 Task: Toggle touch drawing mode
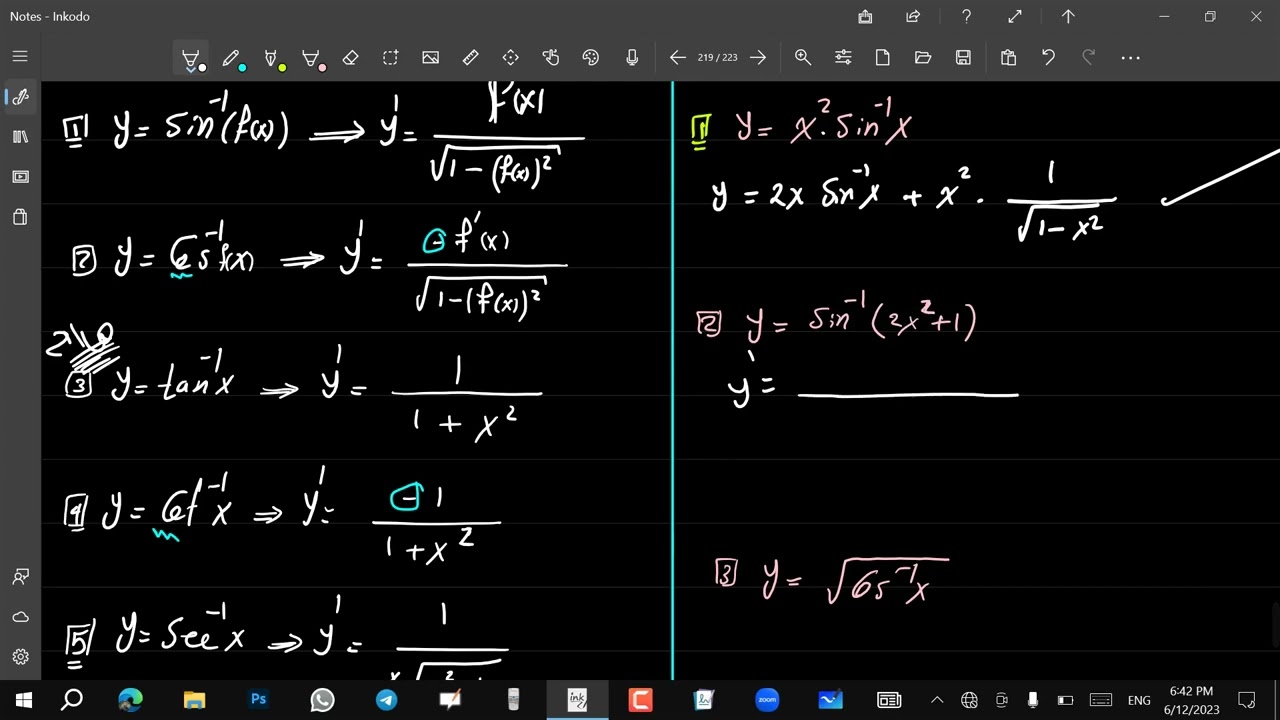(550, 58)
